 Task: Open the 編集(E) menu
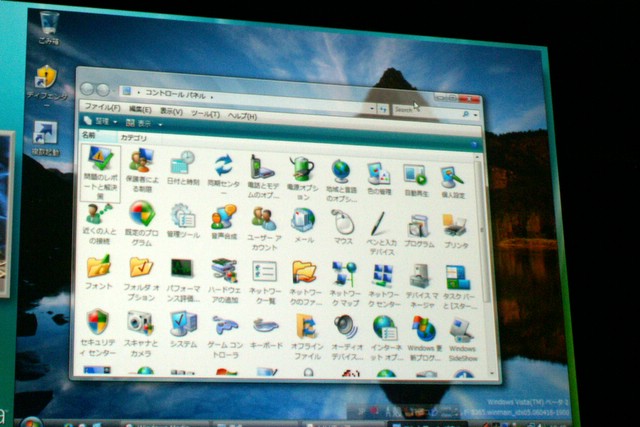coord(140,110)
